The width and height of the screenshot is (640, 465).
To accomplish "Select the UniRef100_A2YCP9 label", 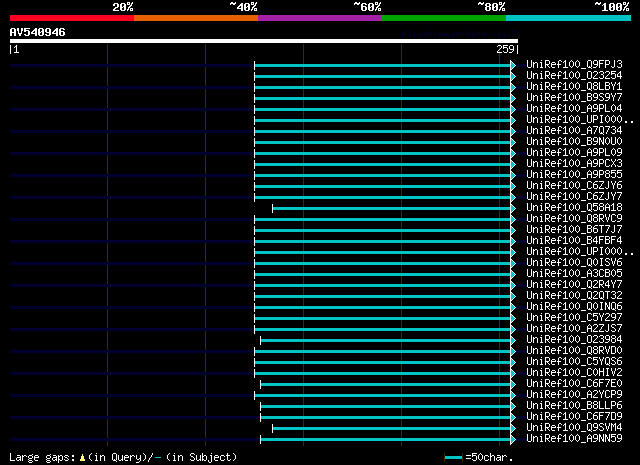I will 574,395.
